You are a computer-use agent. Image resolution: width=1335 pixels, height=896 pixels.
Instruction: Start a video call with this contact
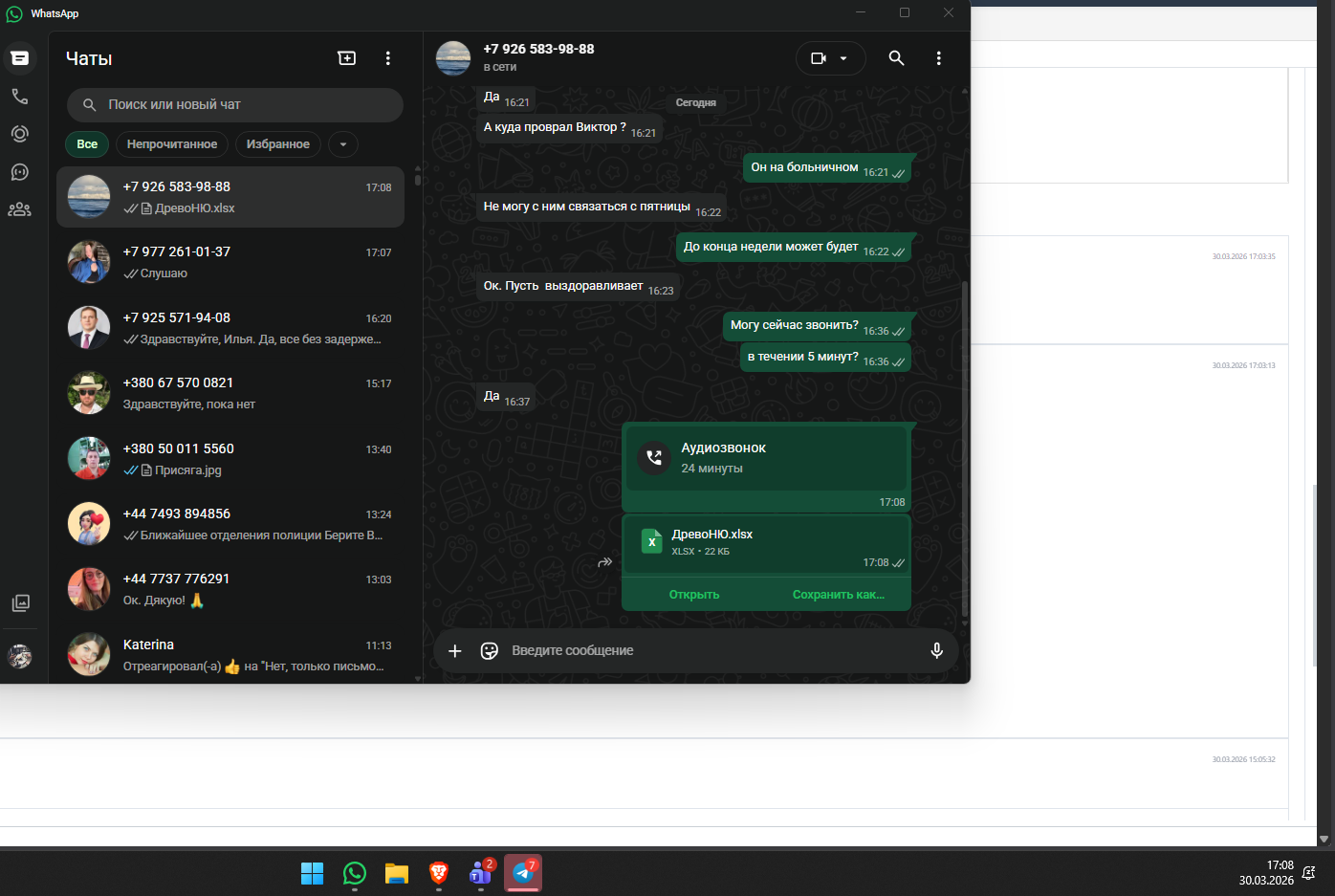click(819, 58)
